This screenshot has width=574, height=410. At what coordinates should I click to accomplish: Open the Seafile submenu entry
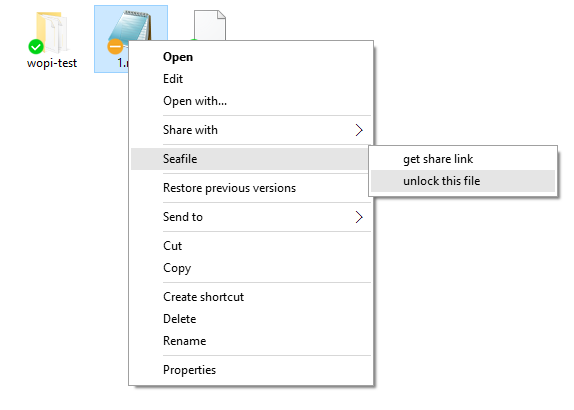click(x=251, y=159)
